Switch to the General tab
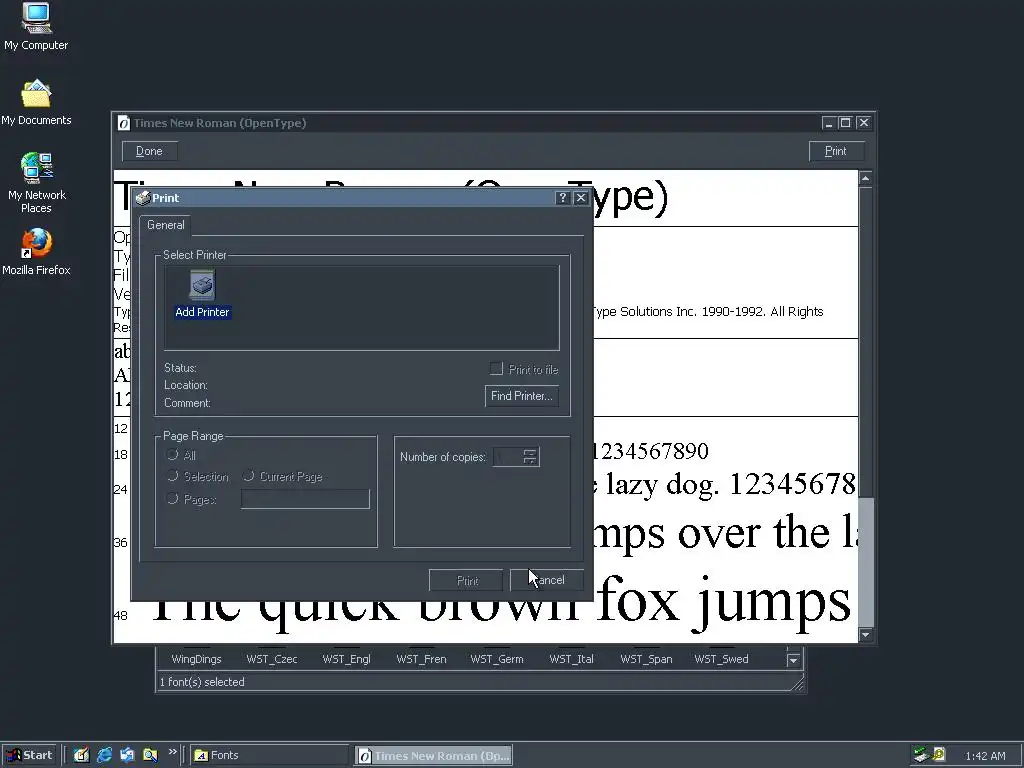 165,225
